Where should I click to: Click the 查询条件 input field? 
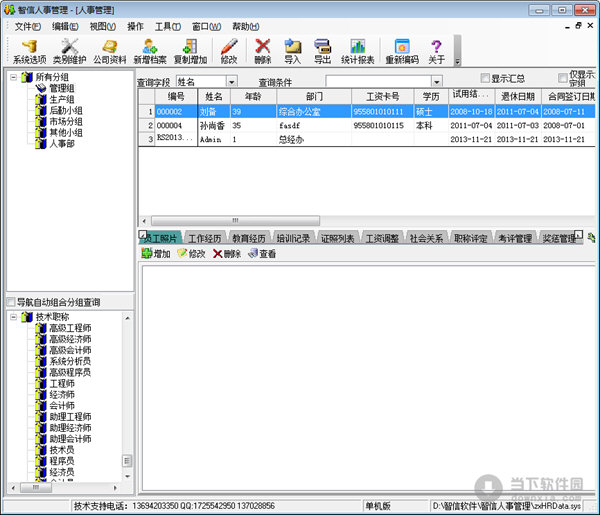click(378, 81)
